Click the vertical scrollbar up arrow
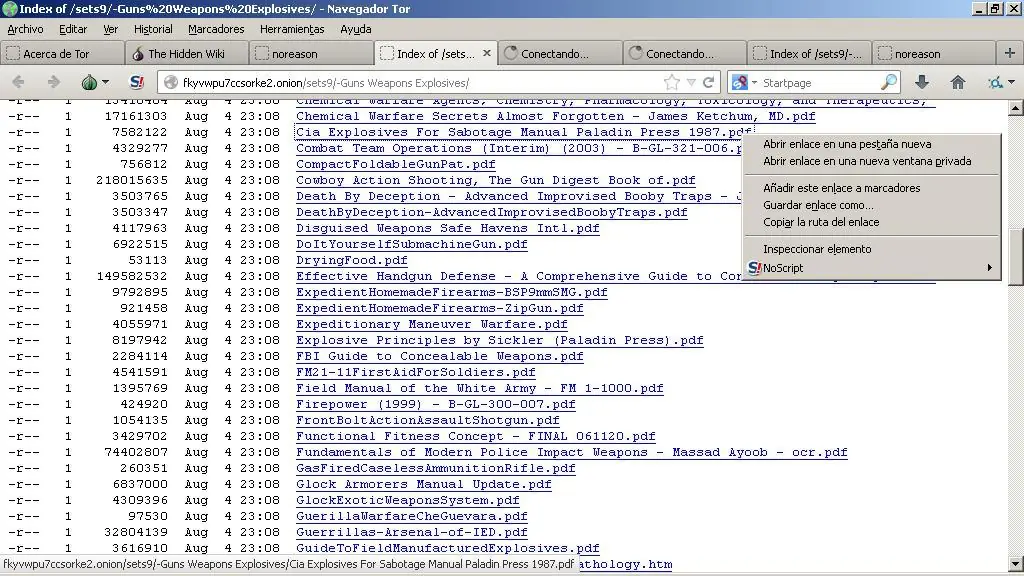Image resolution: width=1024 pixels, height=576 pixels. tap(1016, 108)
